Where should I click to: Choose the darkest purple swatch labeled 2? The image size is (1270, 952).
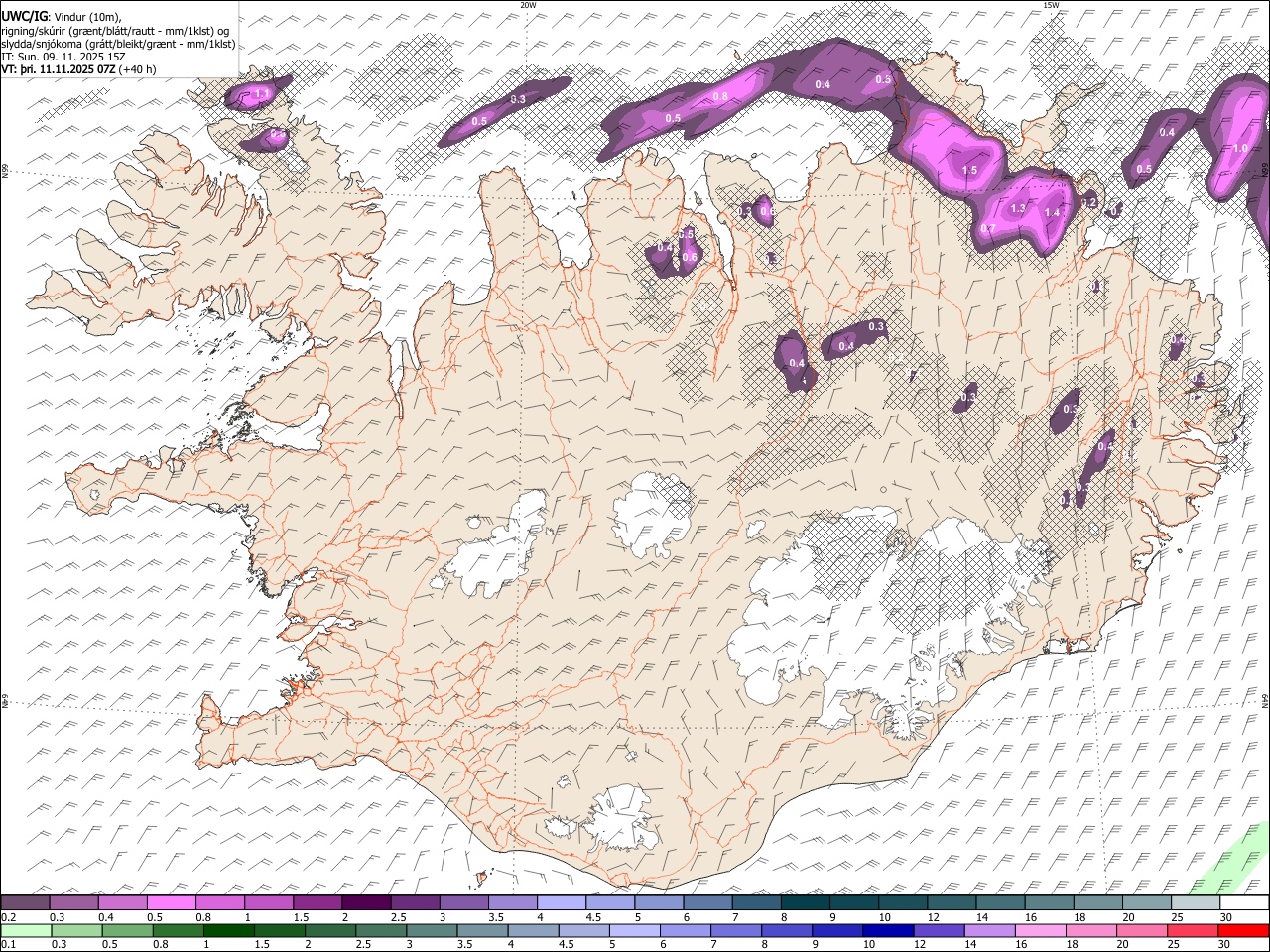point(365,903)
